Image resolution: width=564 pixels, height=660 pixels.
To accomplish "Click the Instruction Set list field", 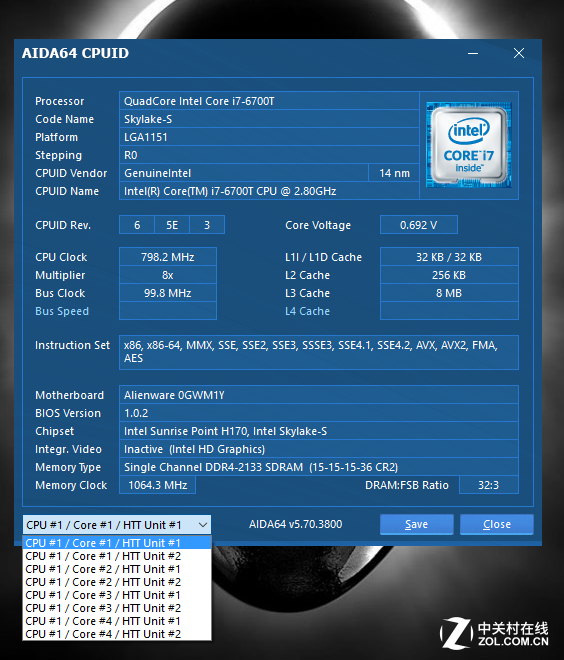I will (319, 352).
